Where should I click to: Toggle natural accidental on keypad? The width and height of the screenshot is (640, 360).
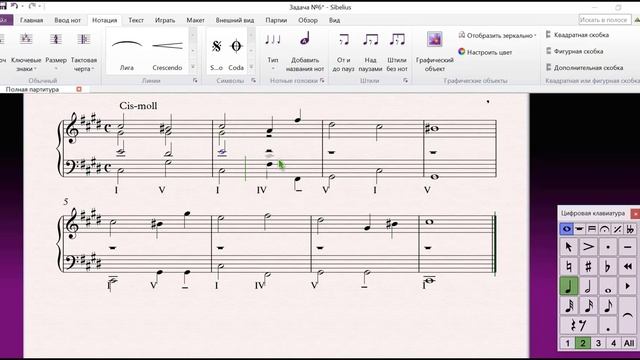(569, 267)
